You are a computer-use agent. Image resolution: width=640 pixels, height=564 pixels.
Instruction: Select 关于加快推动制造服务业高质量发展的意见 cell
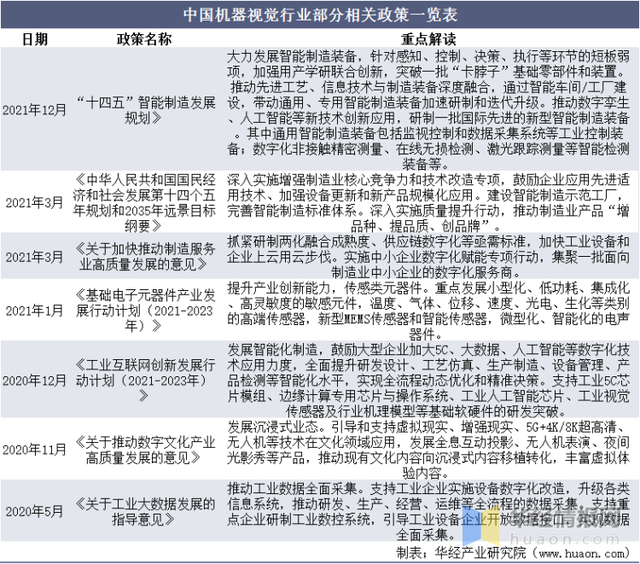(x=144, y=257)
